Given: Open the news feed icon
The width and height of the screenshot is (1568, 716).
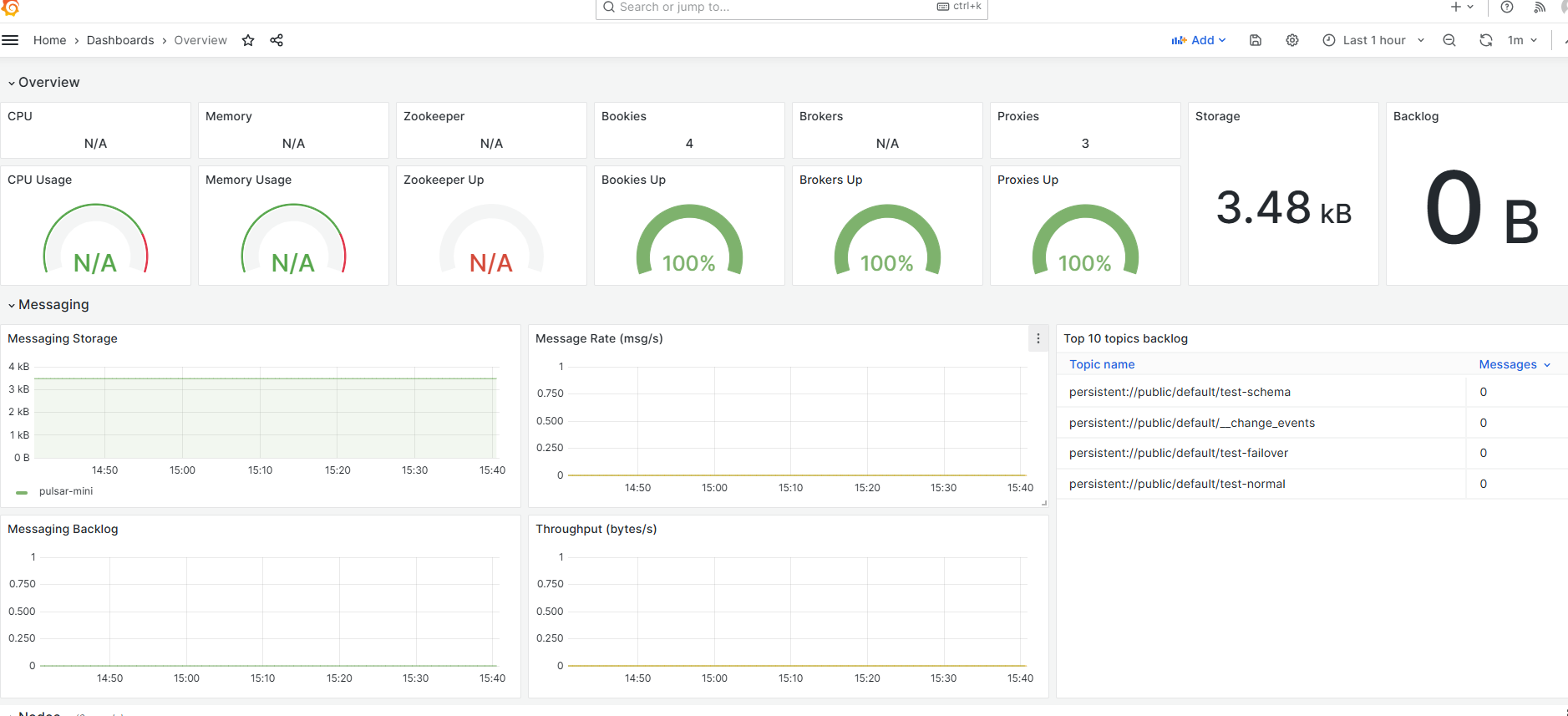Looking at the screenshot, I should pos(1540,7).
